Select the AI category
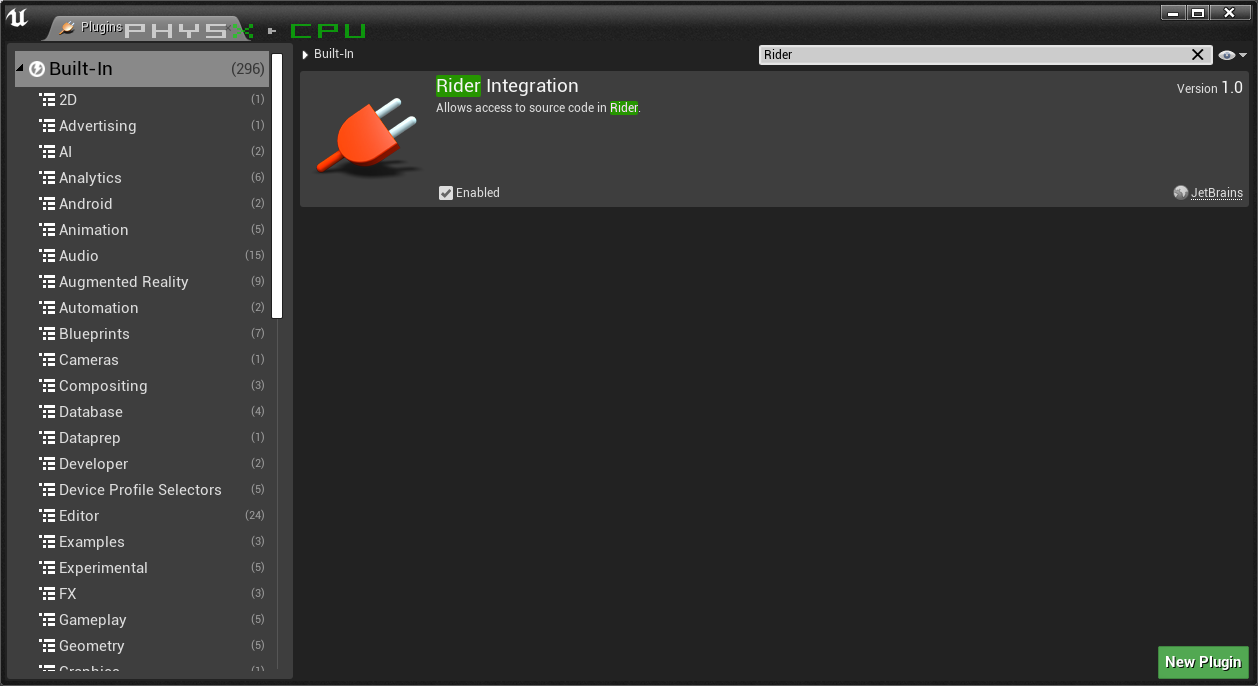1258x686 pixels. 65,152
